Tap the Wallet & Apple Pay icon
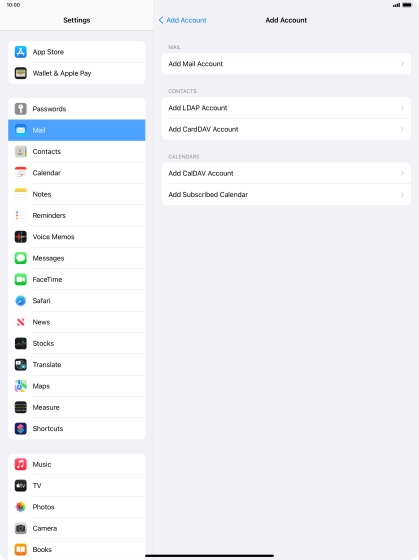419x560 pixels. pyautogui.click(x=21, y=73)
